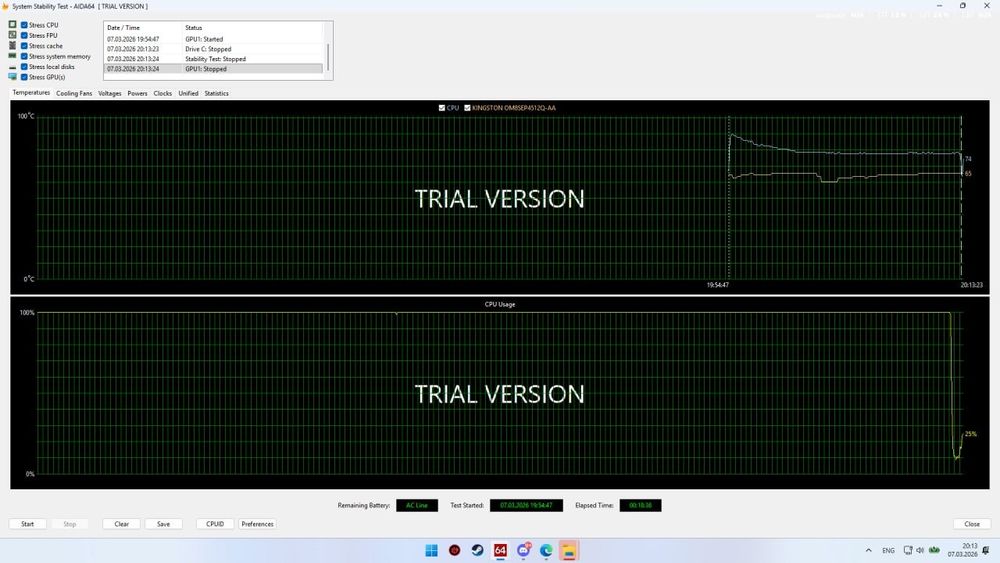This screenshot has width=1000, height=563.
Task: Click the cache chip icon beside Stress cache
Action: [x=12, y=45]
